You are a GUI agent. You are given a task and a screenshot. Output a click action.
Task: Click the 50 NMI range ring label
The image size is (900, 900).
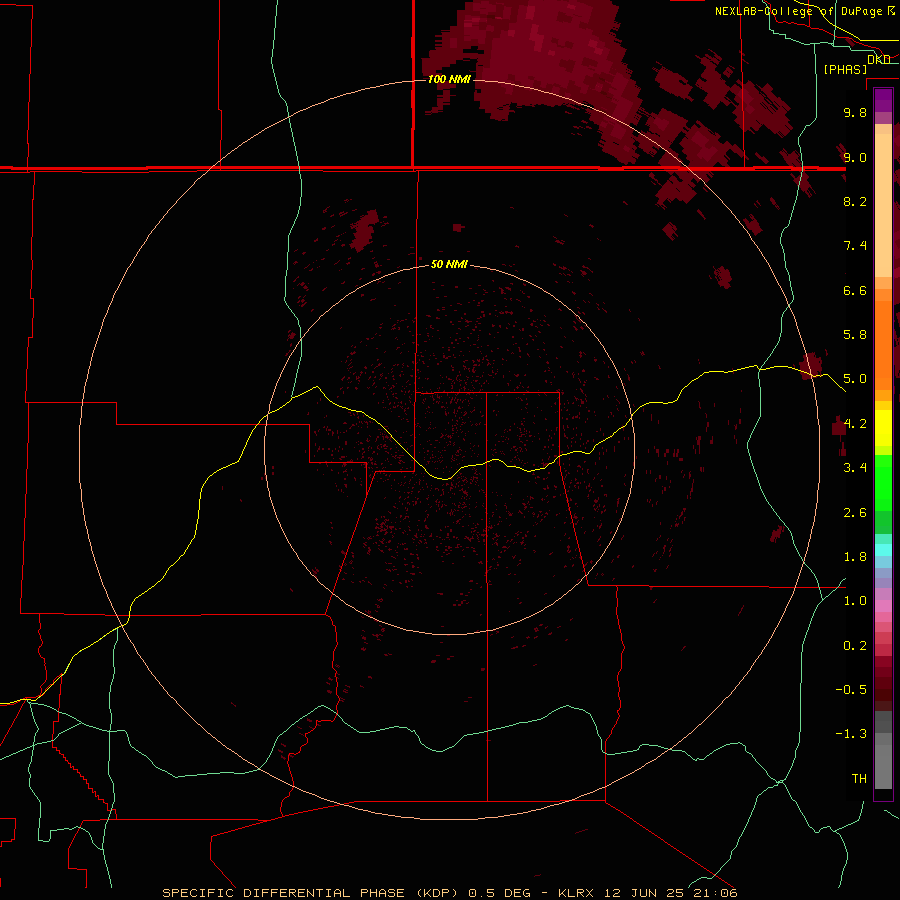coord(449,265)
